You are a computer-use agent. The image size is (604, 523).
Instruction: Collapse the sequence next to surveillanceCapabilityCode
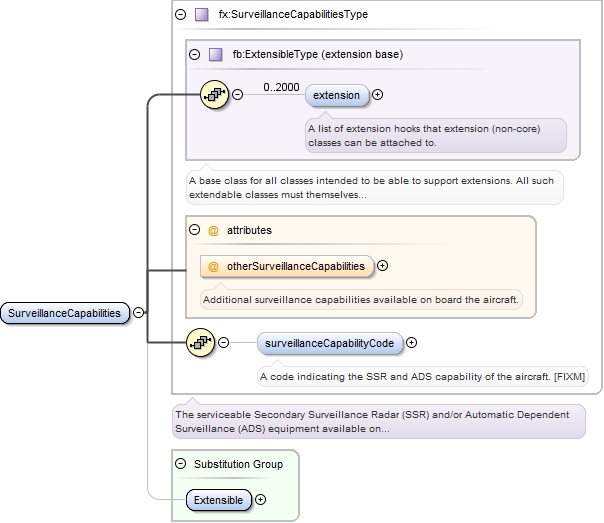click(x=223, y=343)
